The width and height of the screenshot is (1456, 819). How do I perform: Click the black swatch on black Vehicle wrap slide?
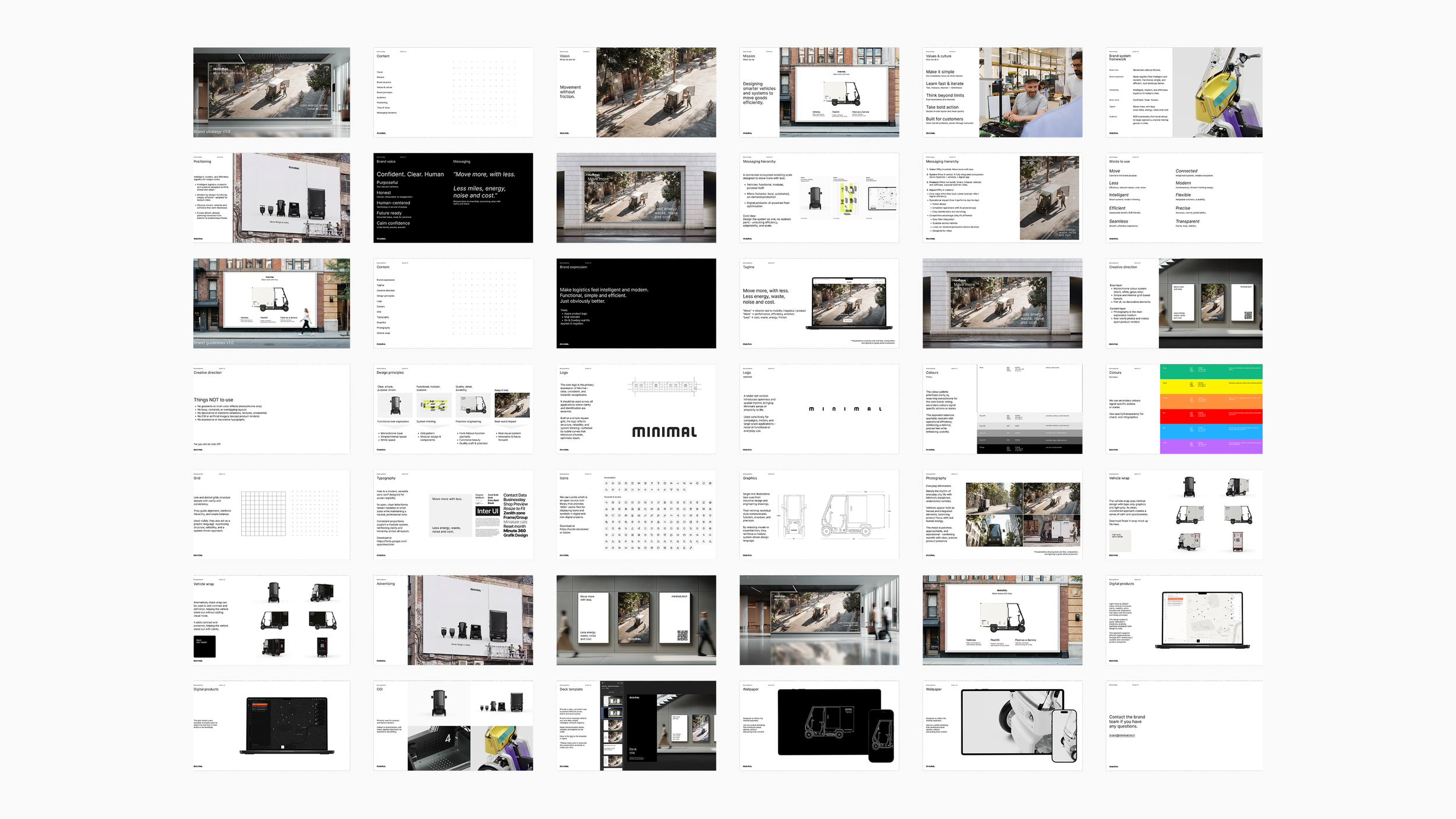click(x=204, y=647)
